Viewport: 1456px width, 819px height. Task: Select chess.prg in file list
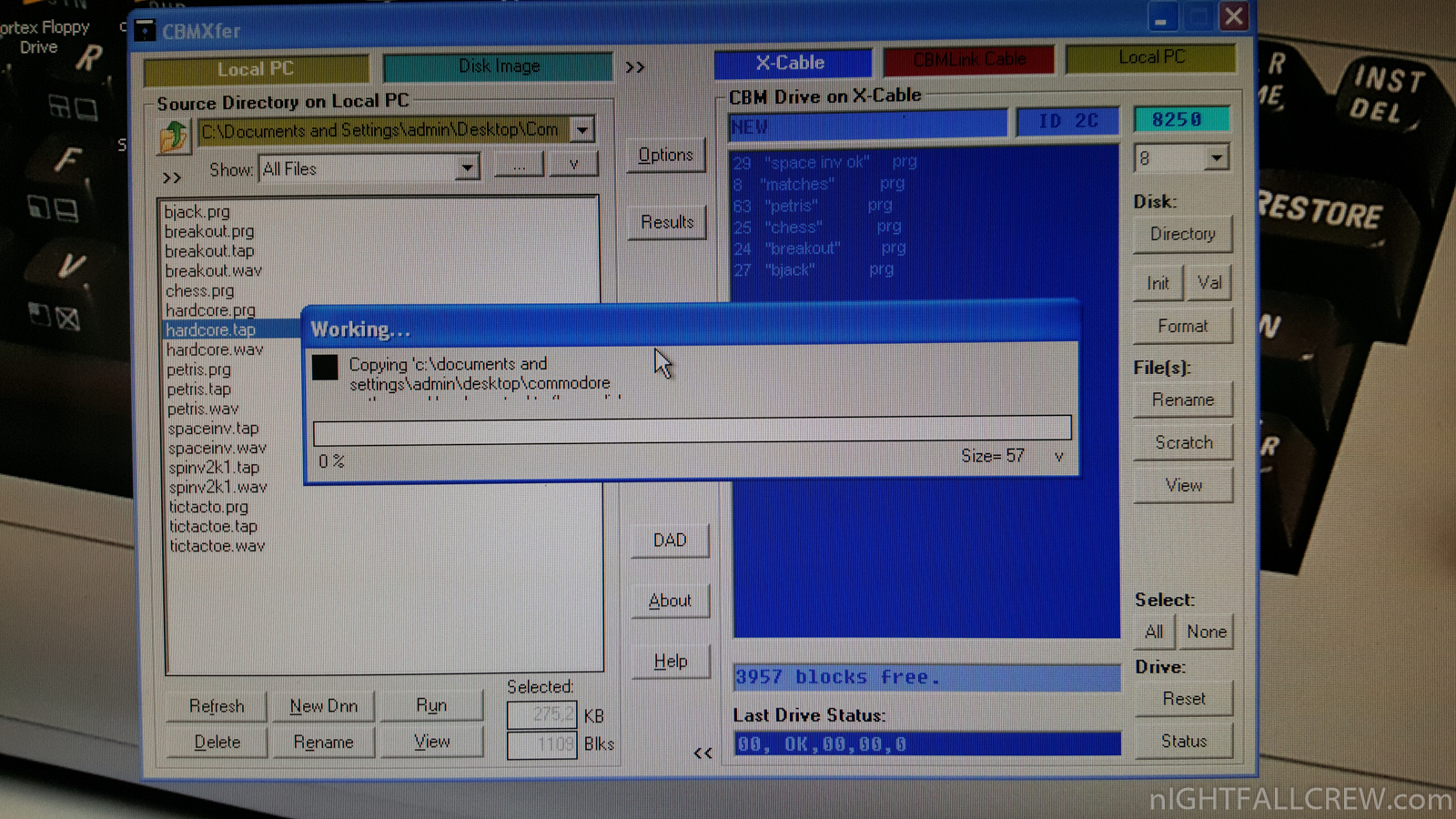coord(199,291)
